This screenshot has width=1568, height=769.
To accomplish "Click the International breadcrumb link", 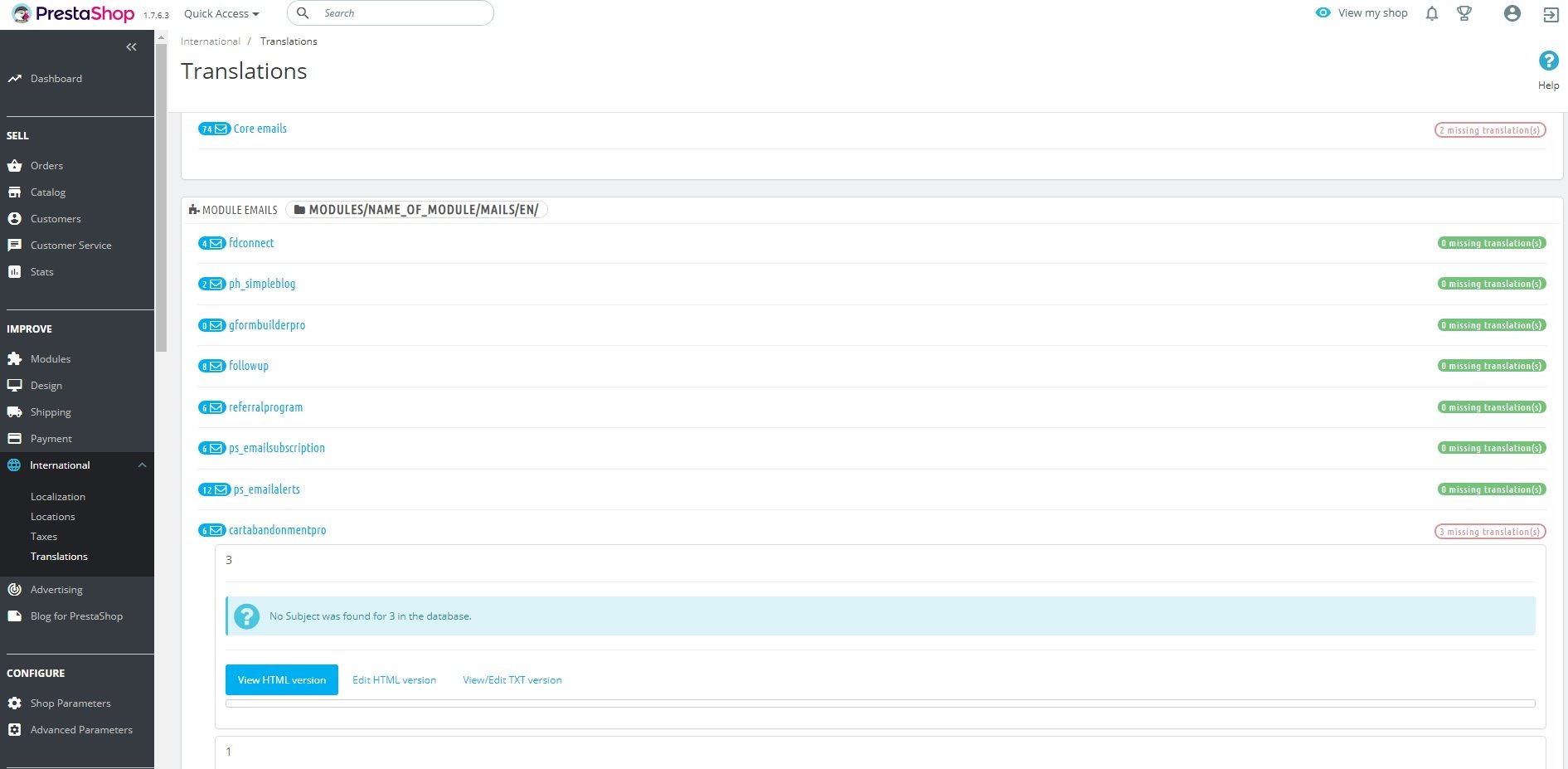I will click(x=211, y=41).
